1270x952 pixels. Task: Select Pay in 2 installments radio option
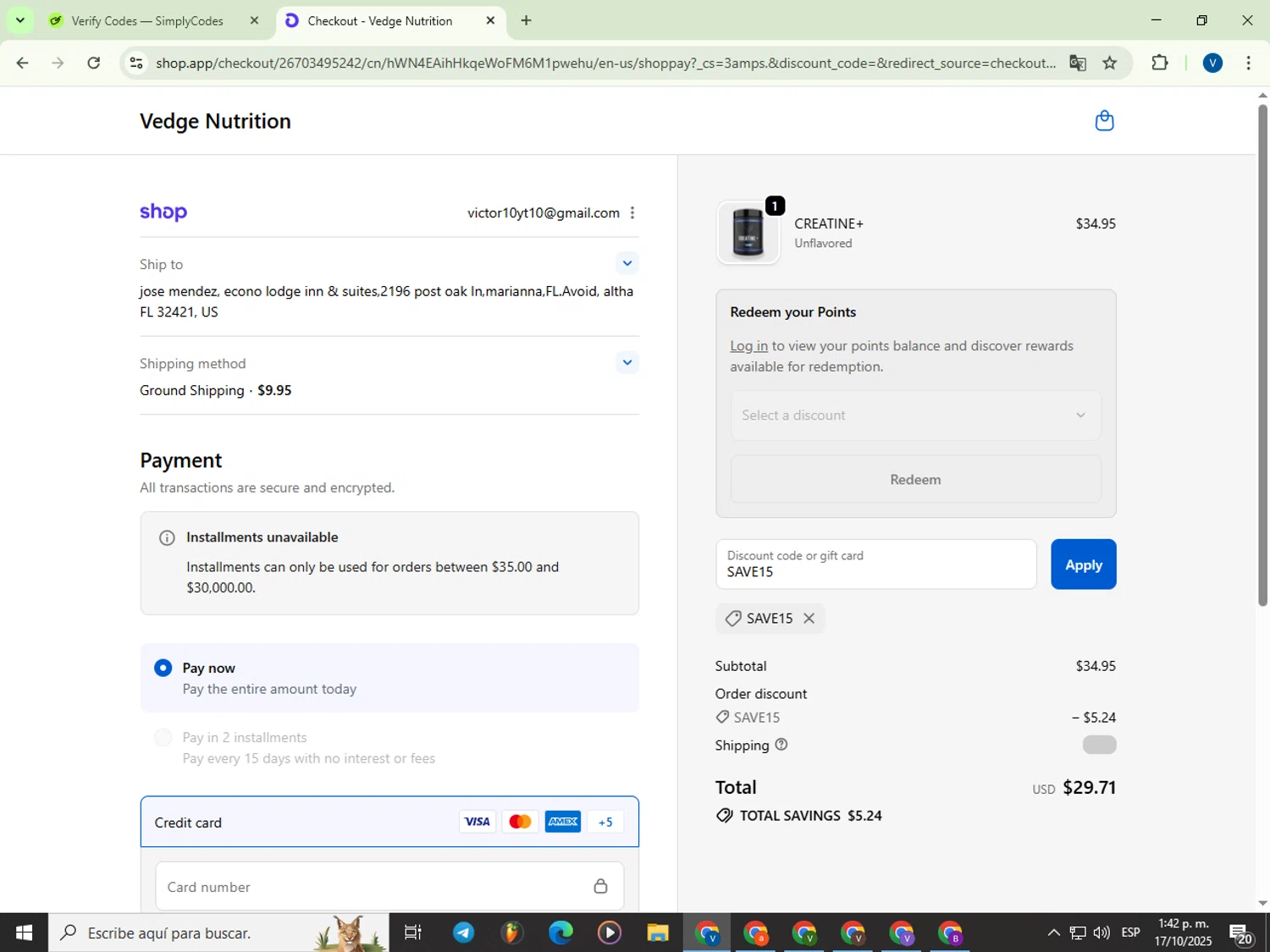tap(163, 738)
